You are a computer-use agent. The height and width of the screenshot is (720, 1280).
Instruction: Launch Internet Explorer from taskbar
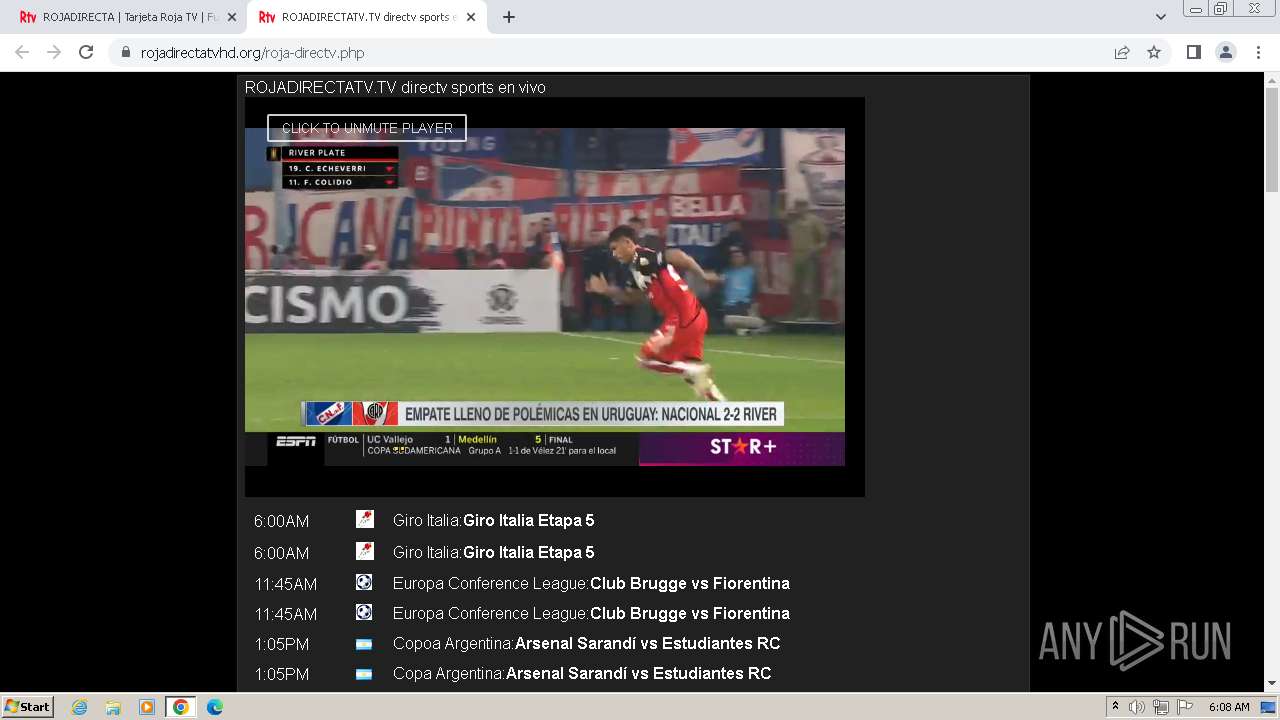point(80,707)
